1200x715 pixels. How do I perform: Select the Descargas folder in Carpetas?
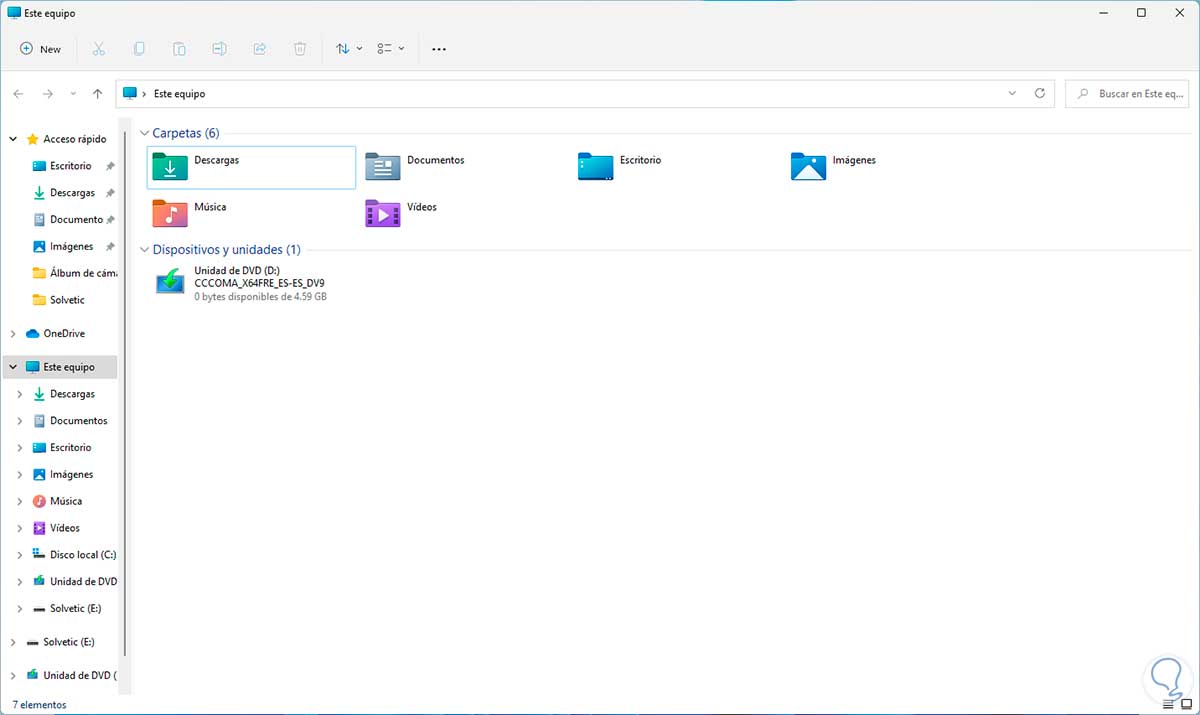tap(251, 167)
